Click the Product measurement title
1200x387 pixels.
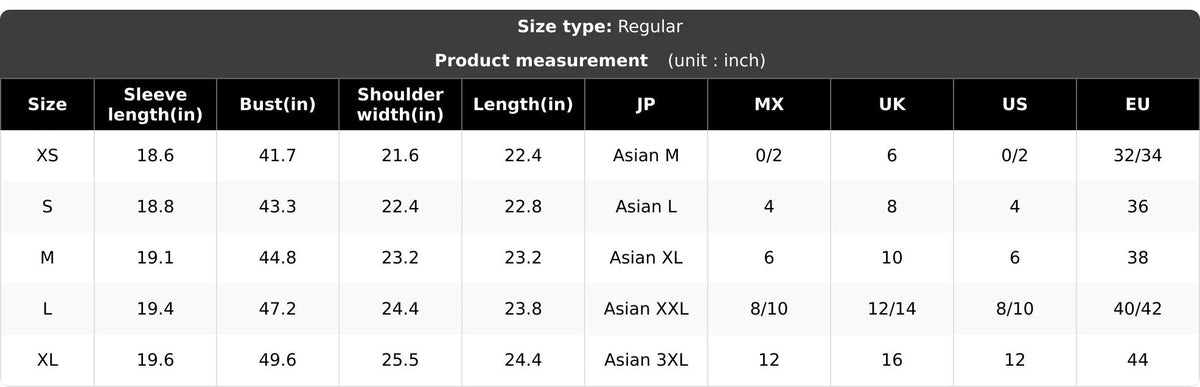(541, 60)
